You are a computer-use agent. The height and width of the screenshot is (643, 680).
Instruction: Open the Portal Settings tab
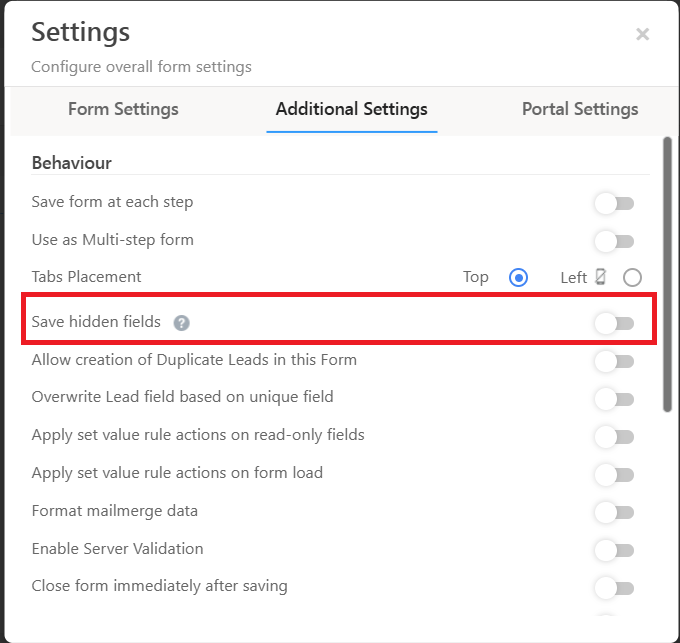[580, 109]
